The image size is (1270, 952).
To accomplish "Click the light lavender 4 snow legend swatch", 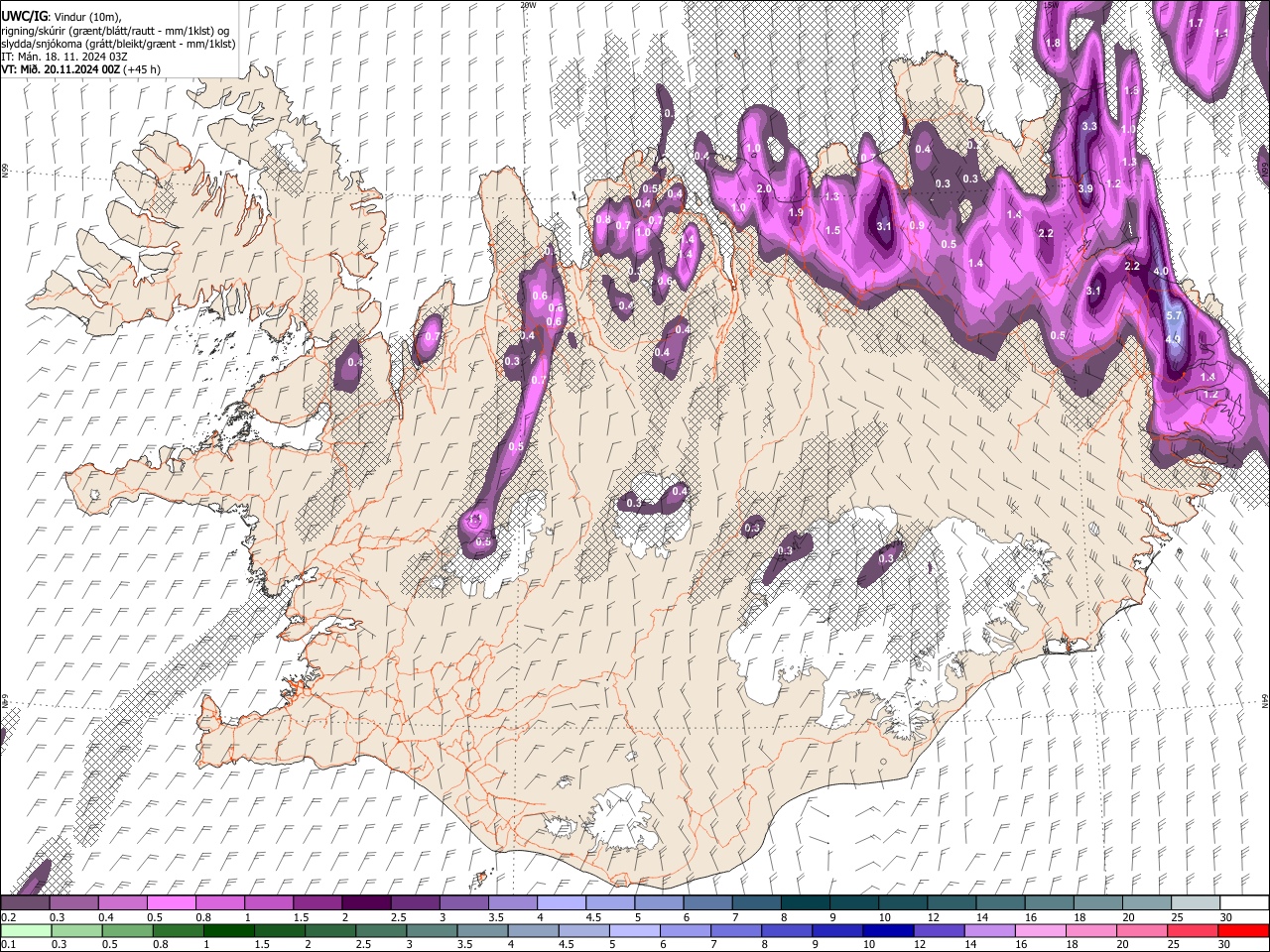I will tap(561, 903).
